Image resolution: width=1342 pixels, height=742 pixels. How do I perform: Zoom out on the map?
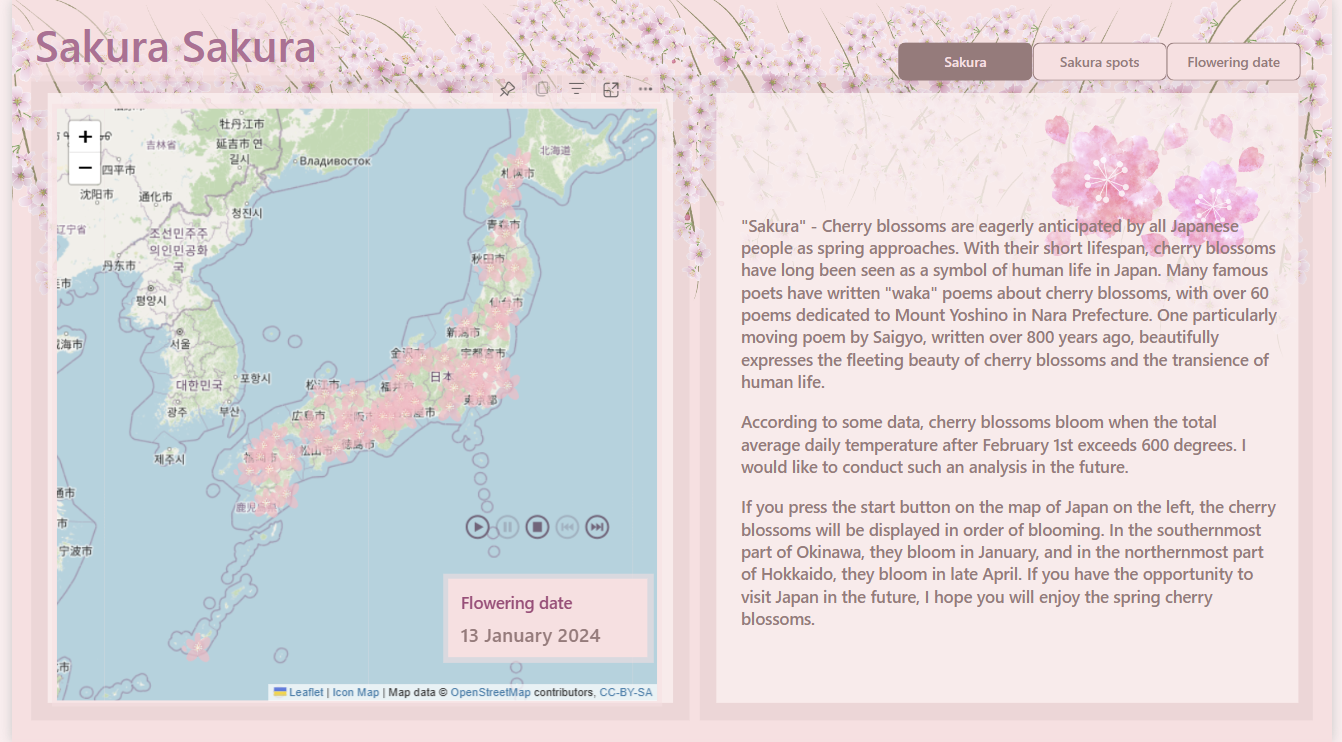pyautogui.click(x=85, y=167)
